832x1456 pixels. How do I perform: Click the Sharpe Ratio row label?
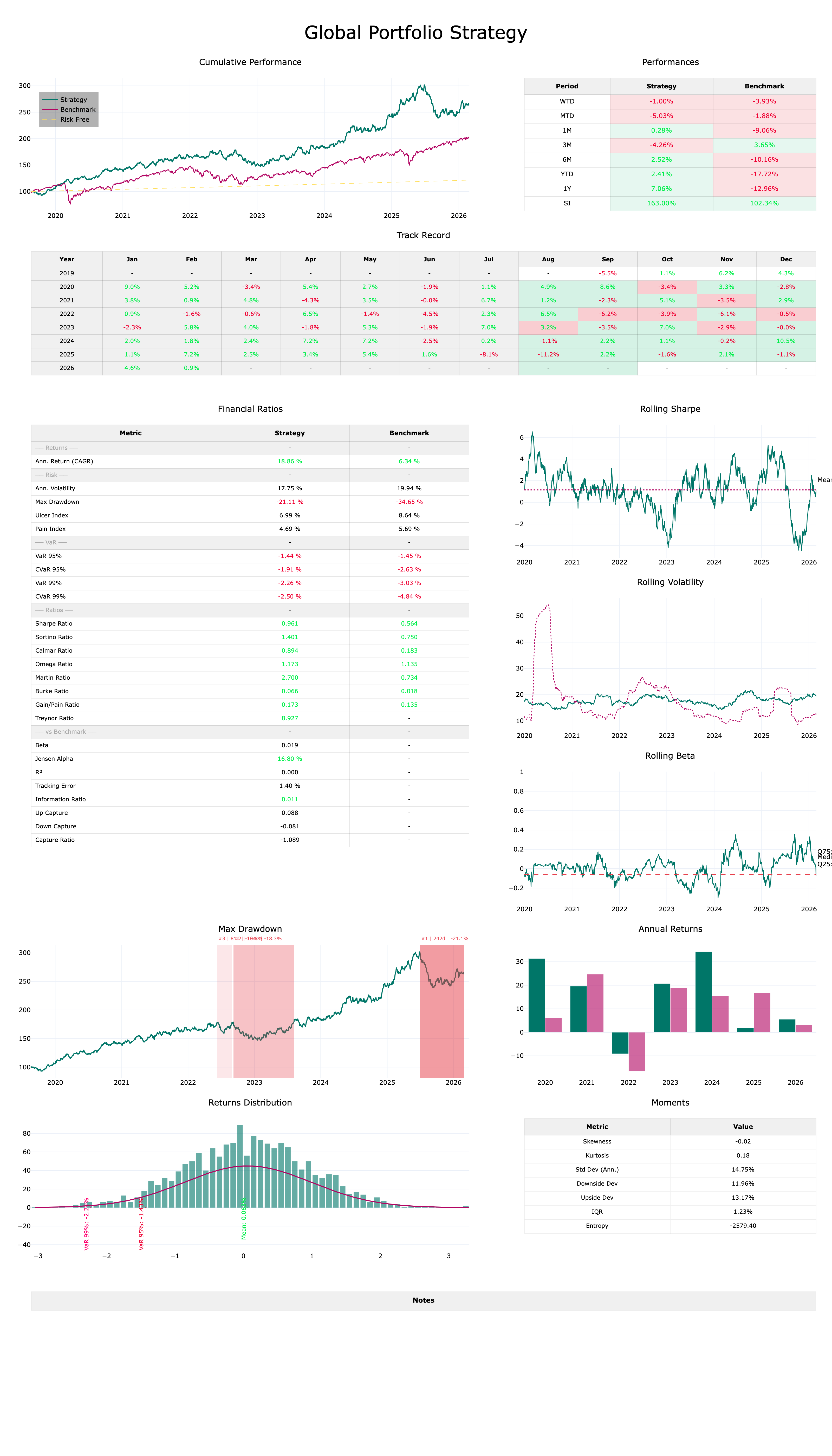tap(54, 623)
